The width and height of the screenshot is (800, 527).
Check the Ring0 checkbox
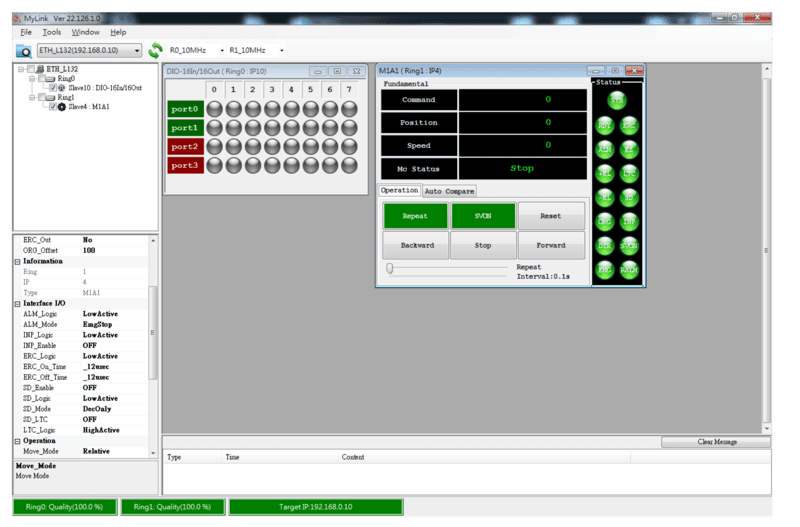coord(42,79)
